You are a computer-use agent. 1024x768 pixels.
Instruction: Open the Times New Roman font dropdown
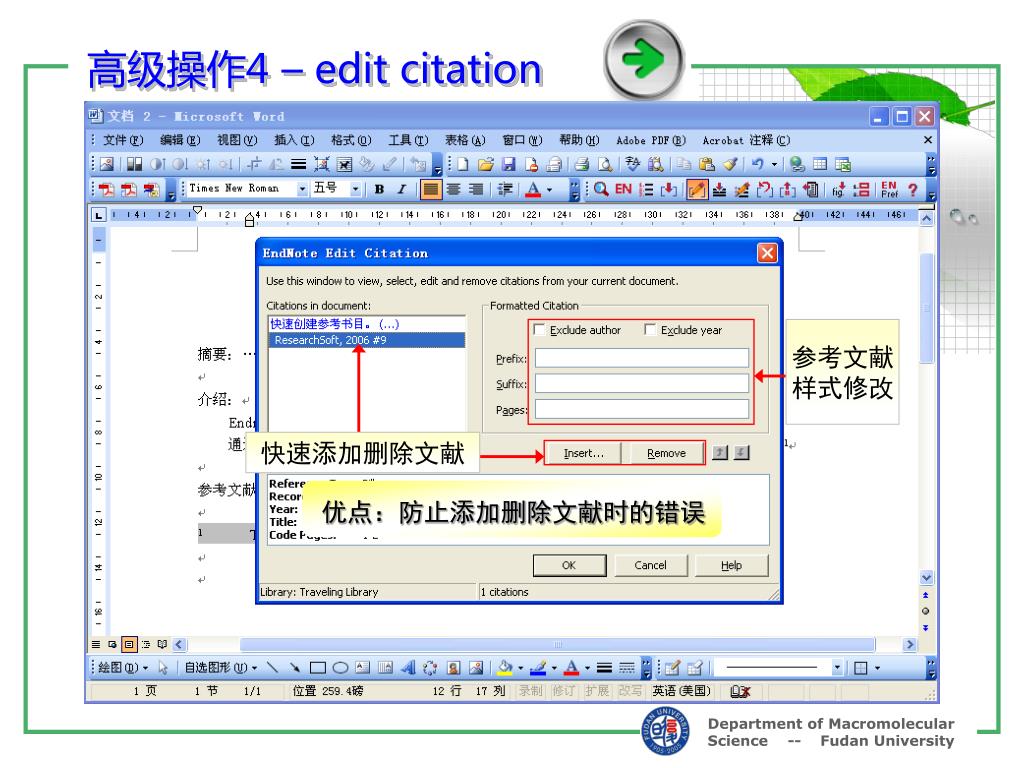pyautogui.click(x=302, y=189)
